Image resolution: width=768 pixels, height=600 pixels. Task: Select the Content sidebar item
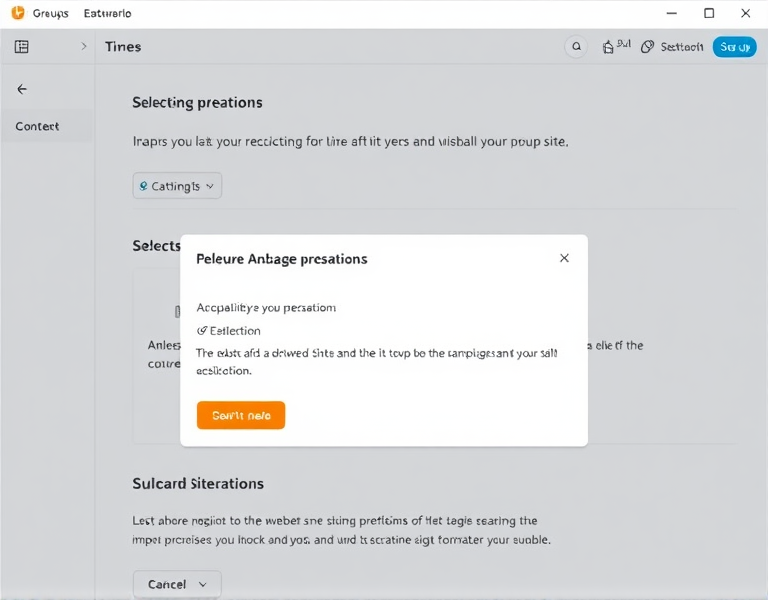[x=37, y=126]
